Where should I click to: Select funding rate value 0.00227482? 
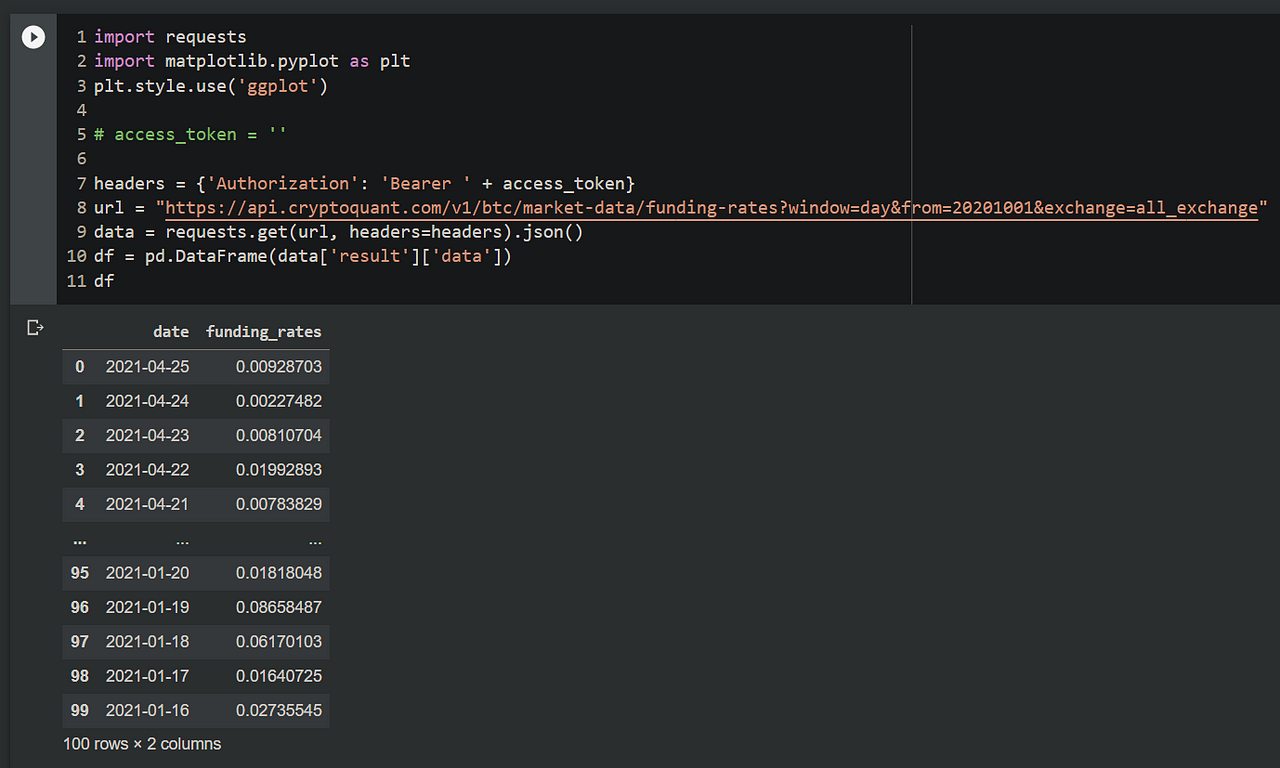pyautogui.click(x=279, y=401)
